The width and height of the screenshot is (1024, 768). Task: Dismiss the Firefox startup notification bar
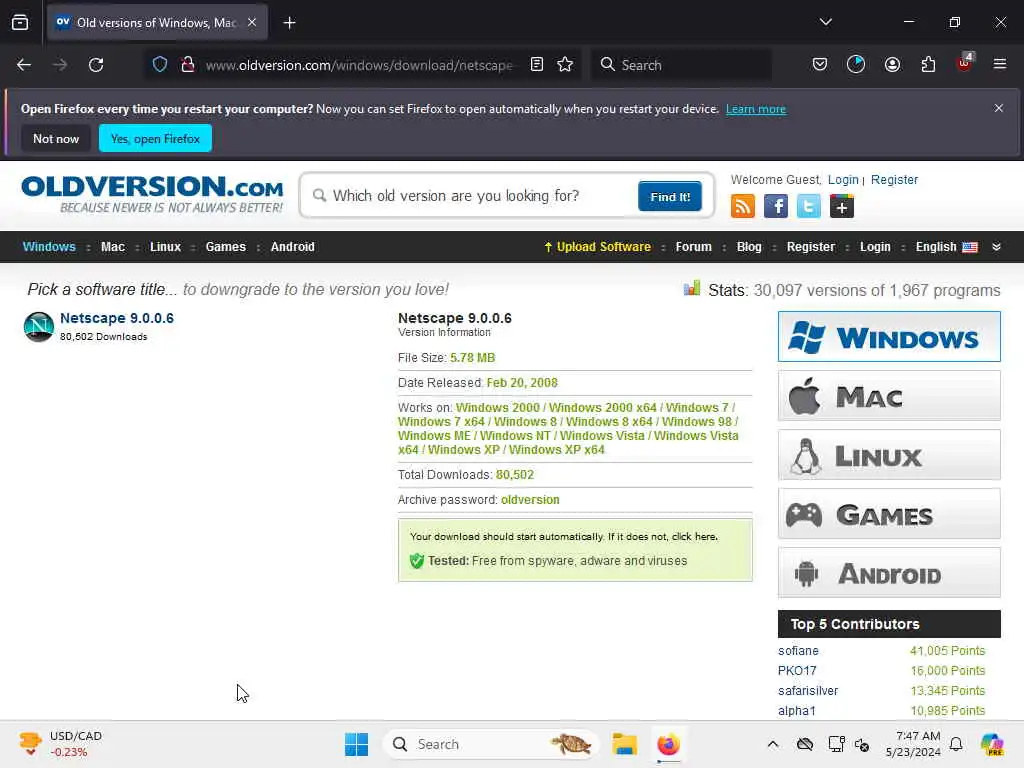click(999, 108)
